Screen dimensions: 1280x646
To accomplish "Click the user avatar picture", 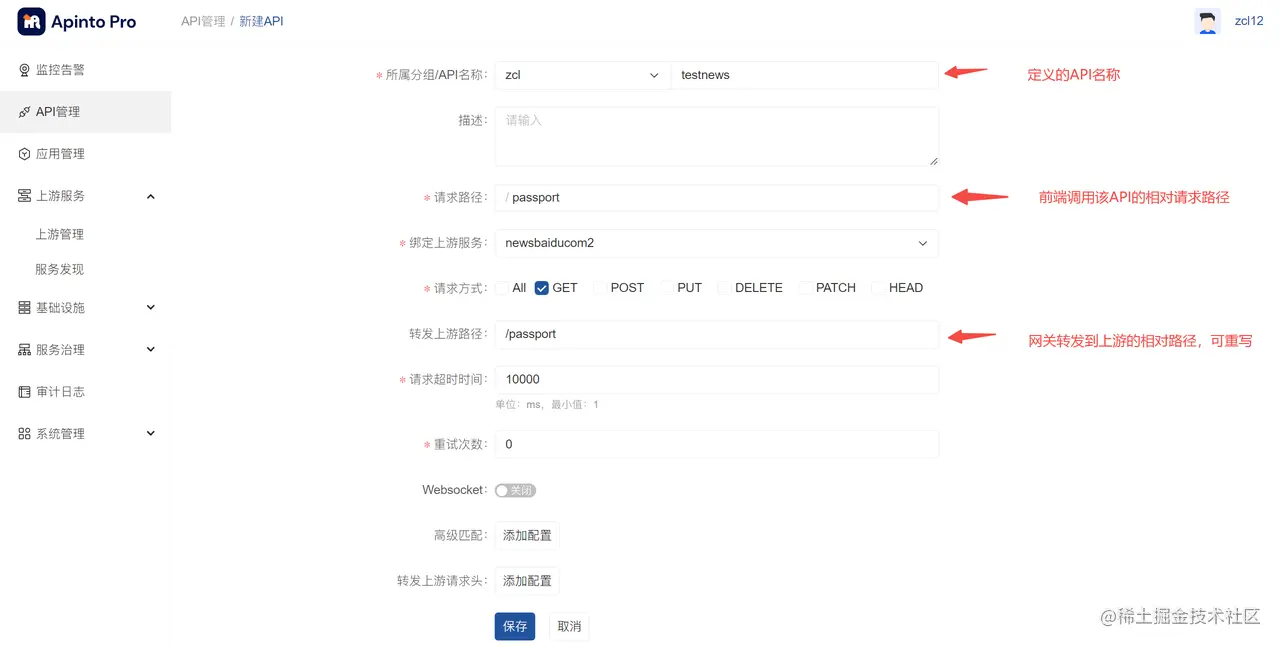I will [x=1208, y=22].
